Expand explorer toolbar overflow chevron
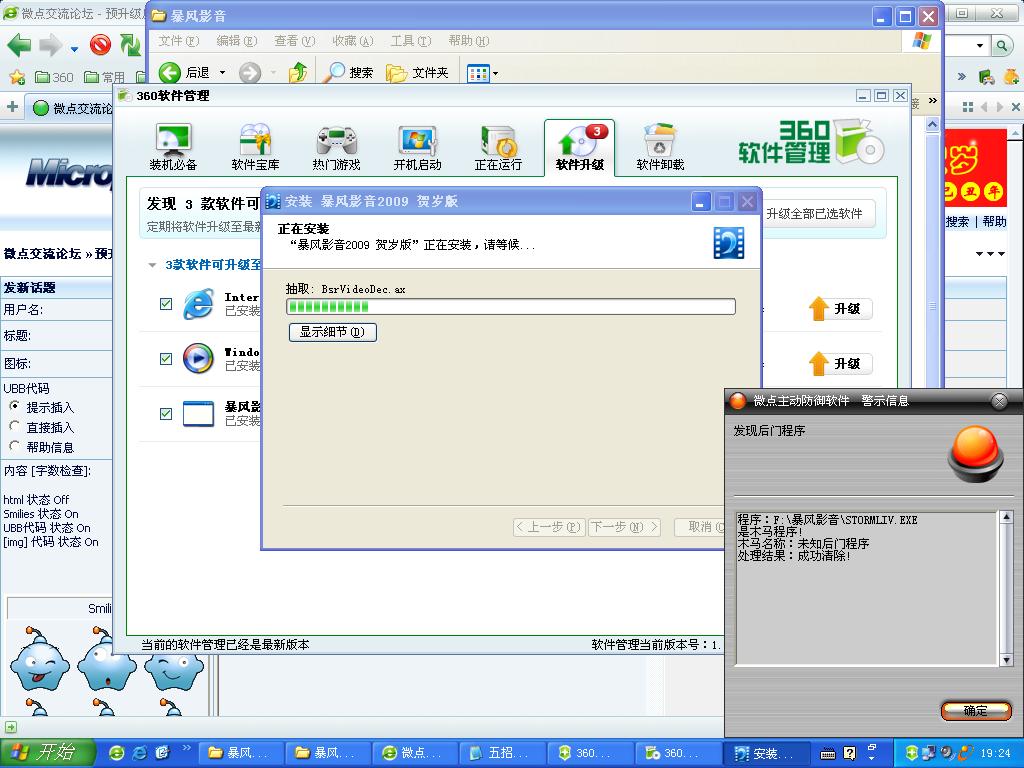This screenshot has width=1024, height=768. [x=933, y=101]
